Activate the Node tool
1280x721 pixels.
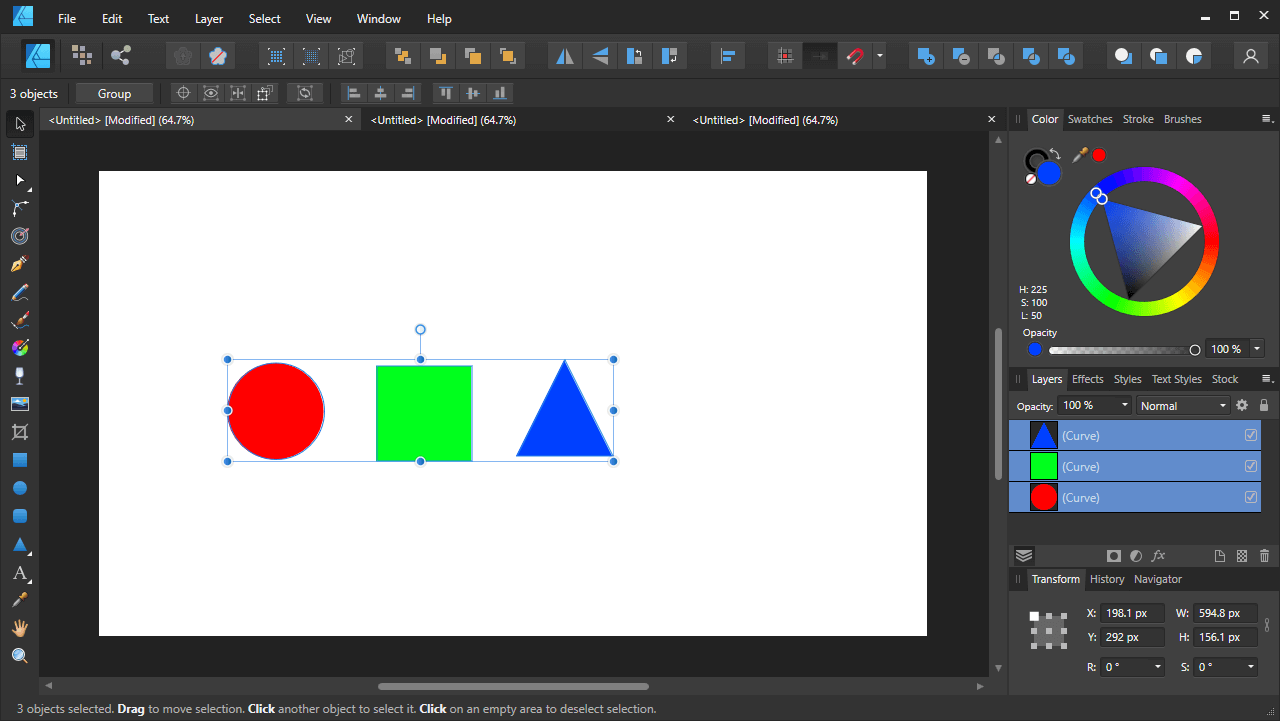point(19,180)
